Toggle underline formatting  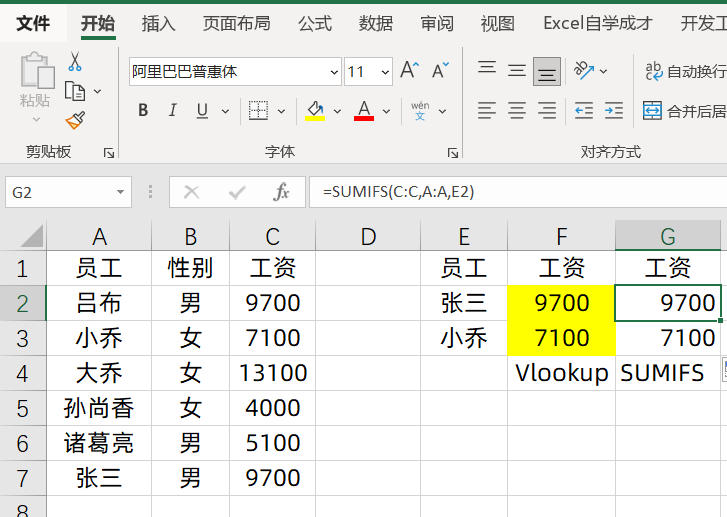pyautogui.click(x=202, y=110)
